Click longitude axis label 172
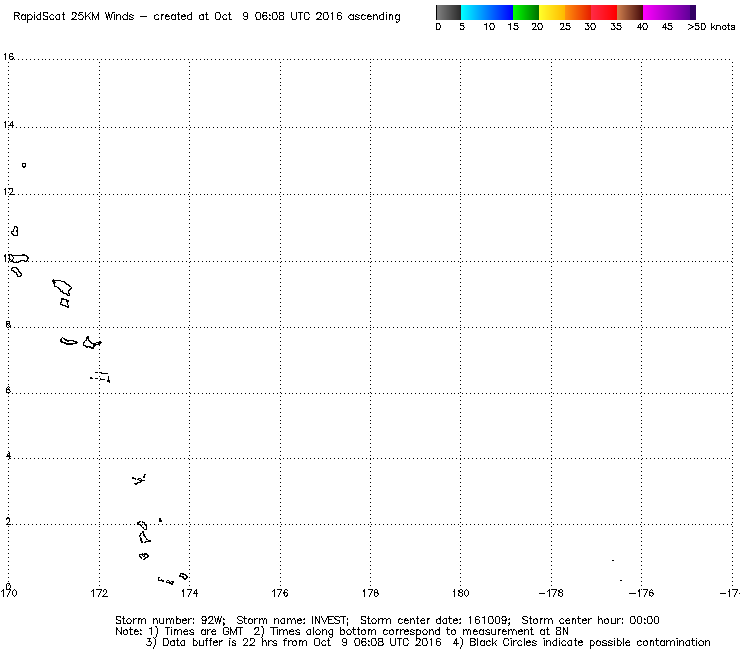The width and height of the screenshot is (740, 650). (99, 593)
